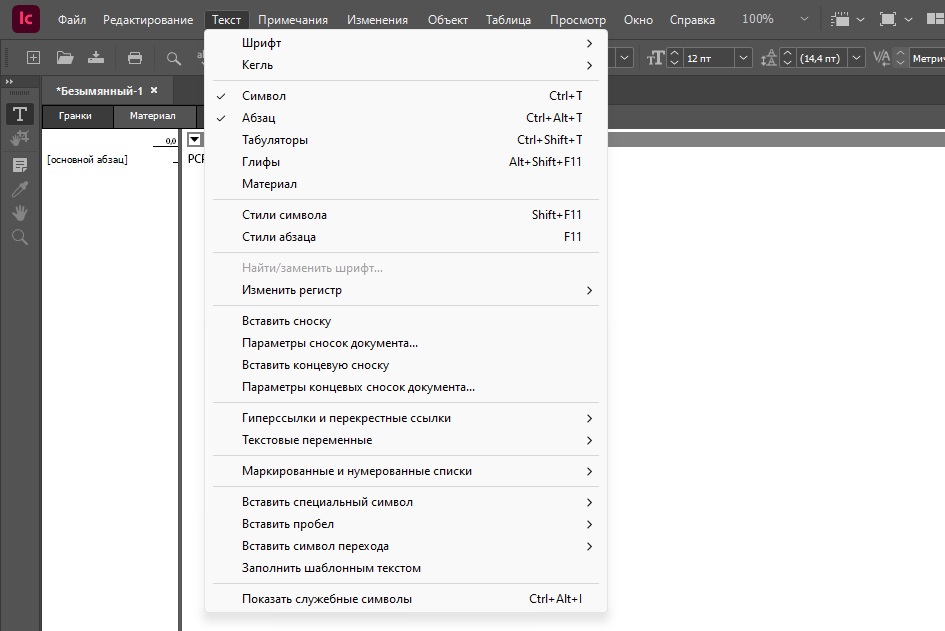Close the Безымянный-1 document tab

154,90
